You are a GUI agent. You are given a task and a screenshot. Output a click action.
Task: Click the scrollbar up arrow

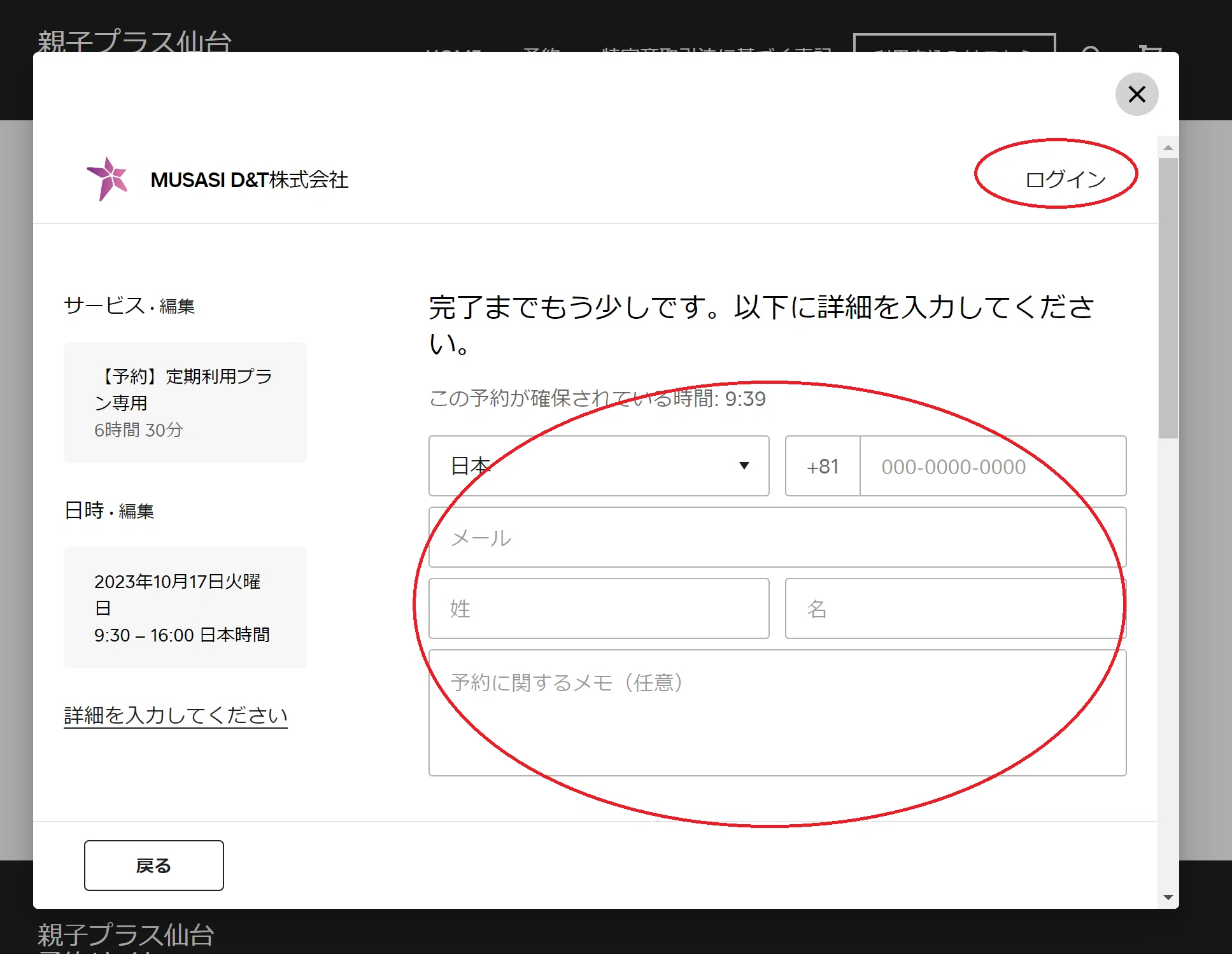pos(1168,148)
